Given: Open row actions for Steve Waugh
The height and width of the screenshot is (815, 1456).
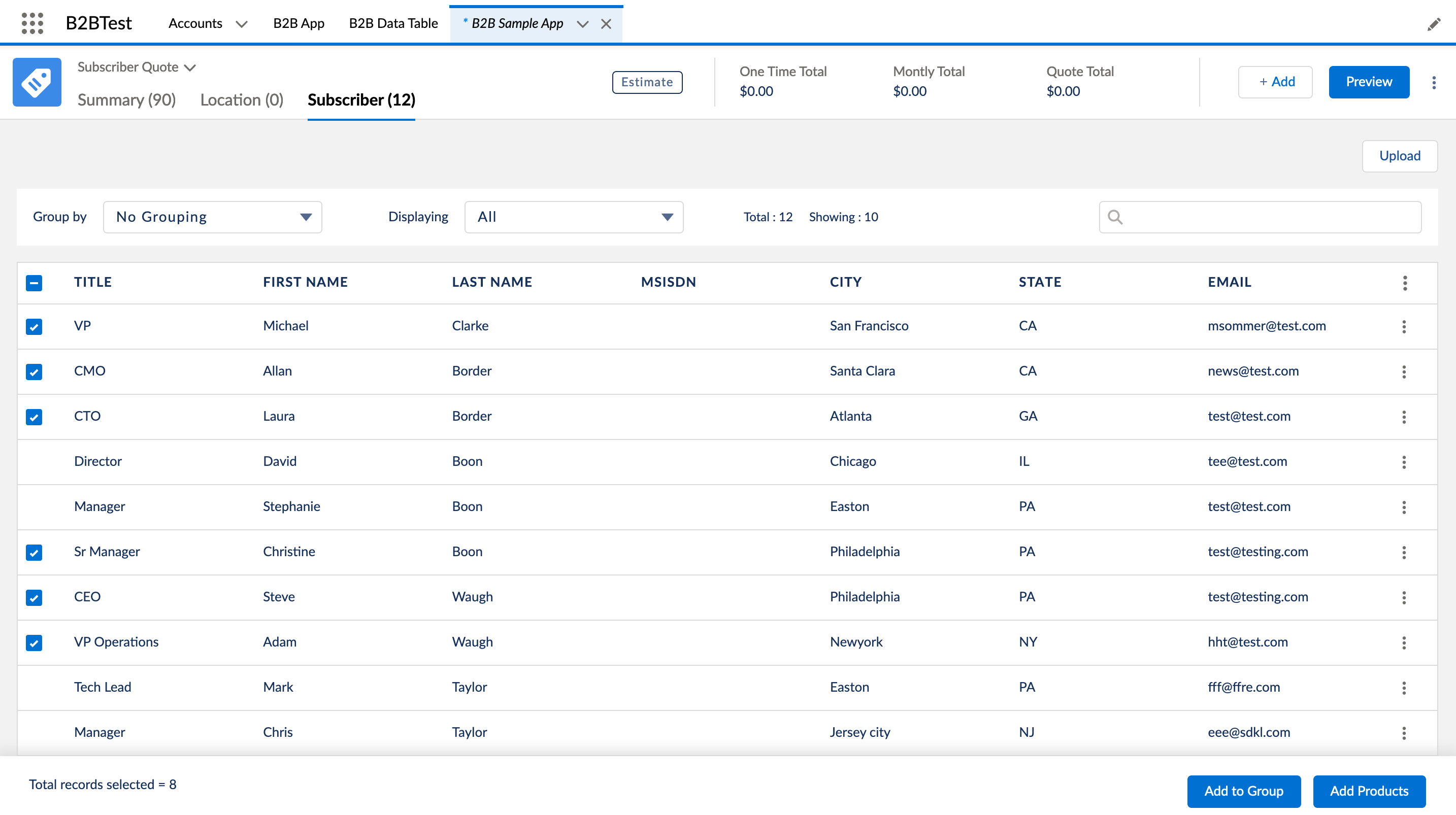Looking at the screenshot, I should [x=1404, y=597].
